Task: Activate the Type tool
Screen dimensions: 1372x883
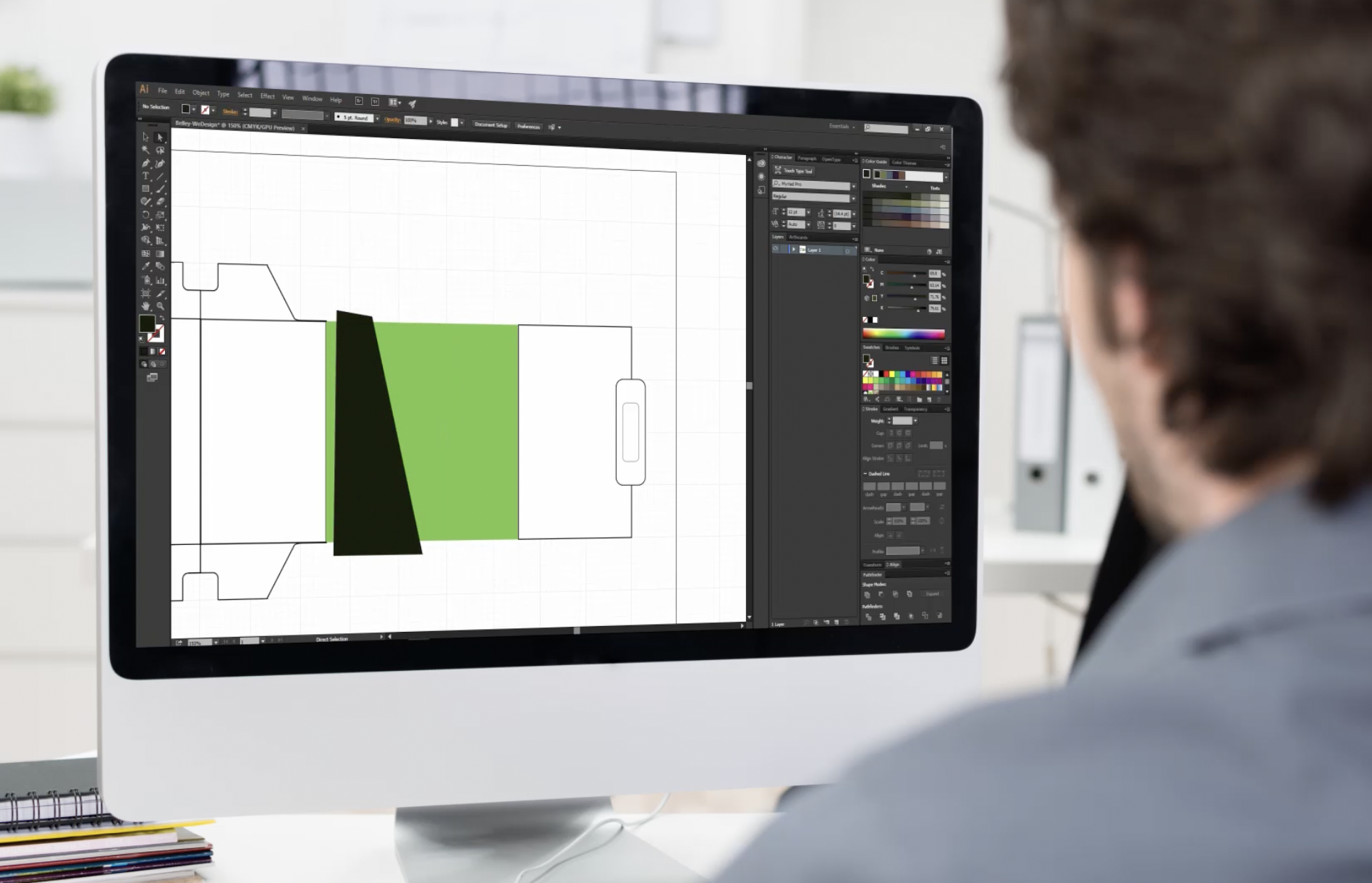Action: pos(145,176)
